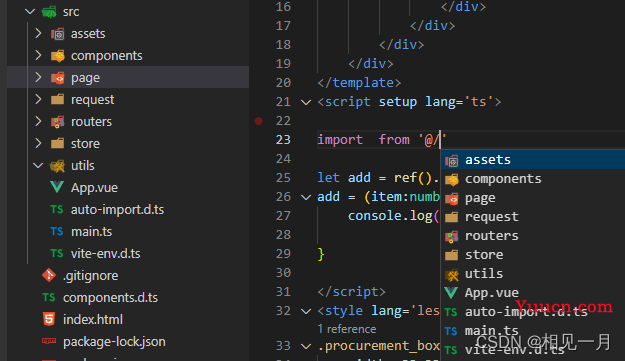This screenshot has width=625, height=361.
Task: Fold the script block at line 21
Action: 306,102
